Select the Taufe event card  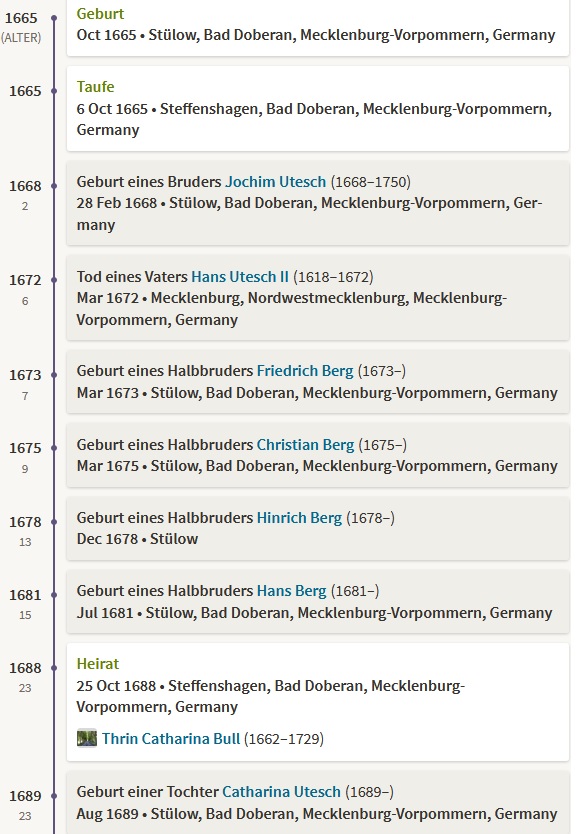318,109
